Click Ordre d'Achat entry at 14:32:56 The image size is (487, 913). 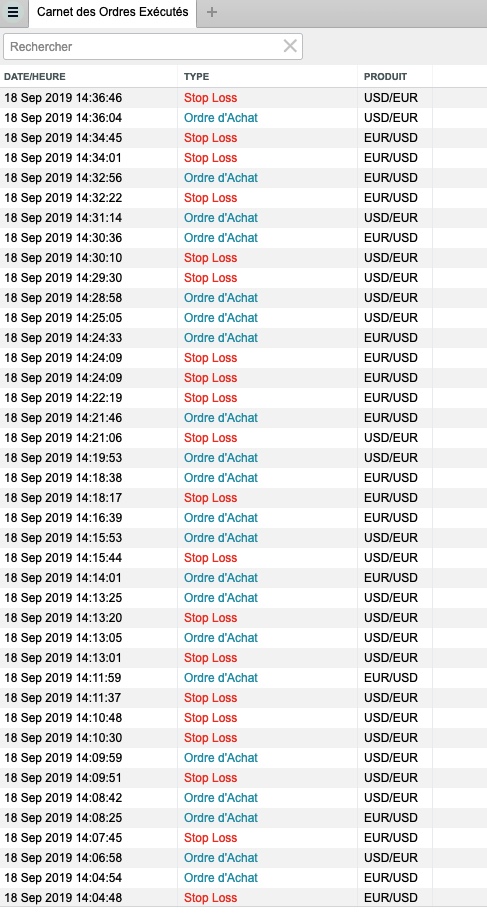221,178
